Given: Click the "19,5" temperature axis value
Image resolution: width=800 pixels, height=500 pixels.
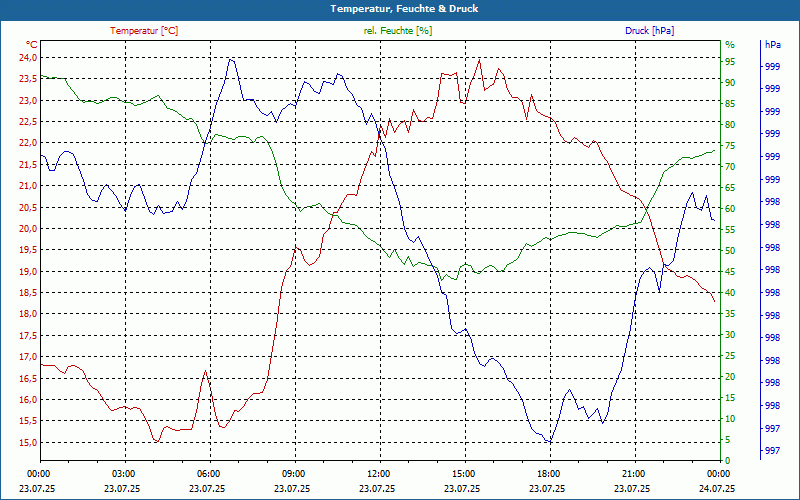Looking at the screenshot, I should (28, 250).
